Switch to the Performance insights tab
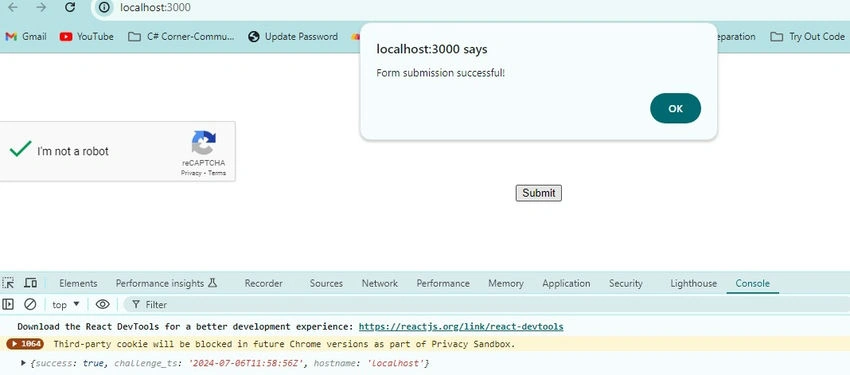The width and height of the screenshot is (850, 375). click(x=166, y=283)
